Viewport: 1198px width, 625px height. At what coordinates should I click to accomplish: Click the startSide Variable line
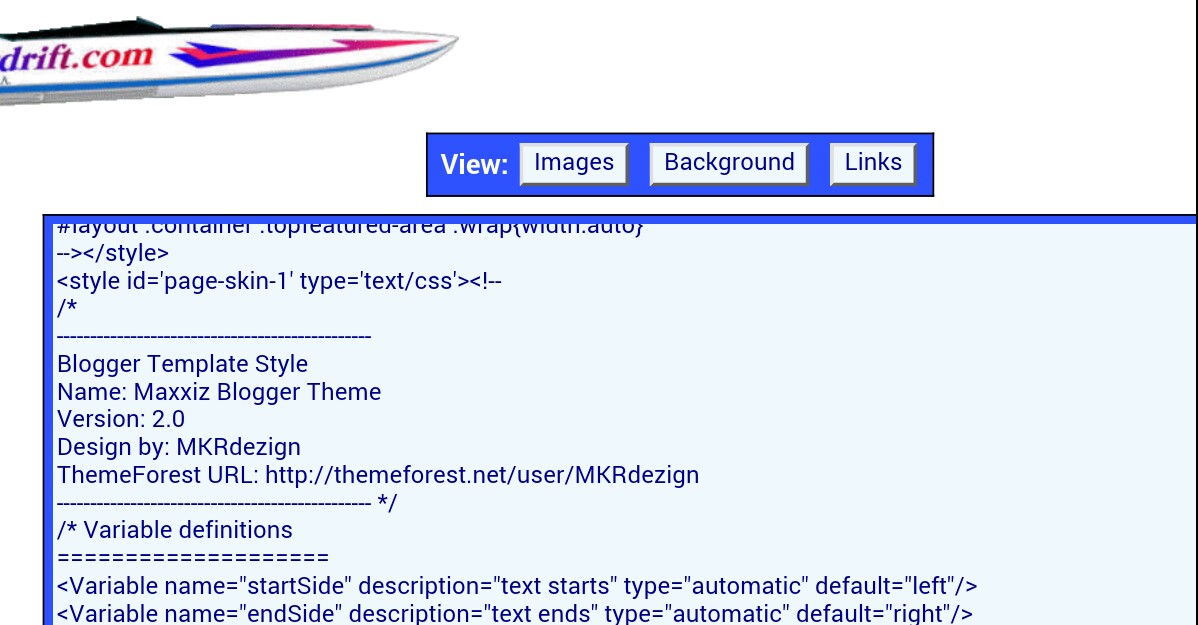(517, 586)
